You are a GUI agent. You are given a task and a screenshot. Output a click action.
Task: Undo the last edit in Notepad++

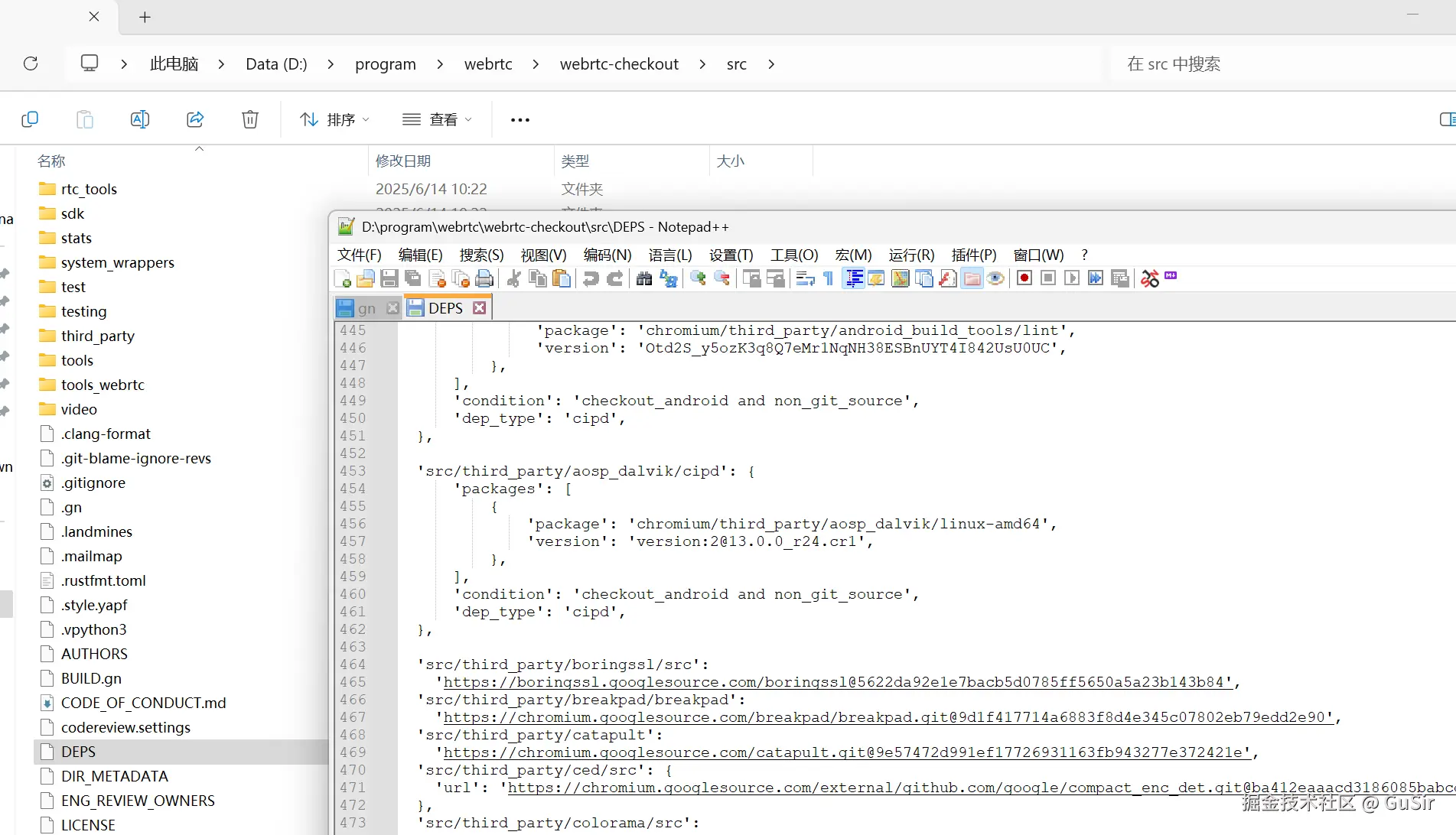(591, 279)
